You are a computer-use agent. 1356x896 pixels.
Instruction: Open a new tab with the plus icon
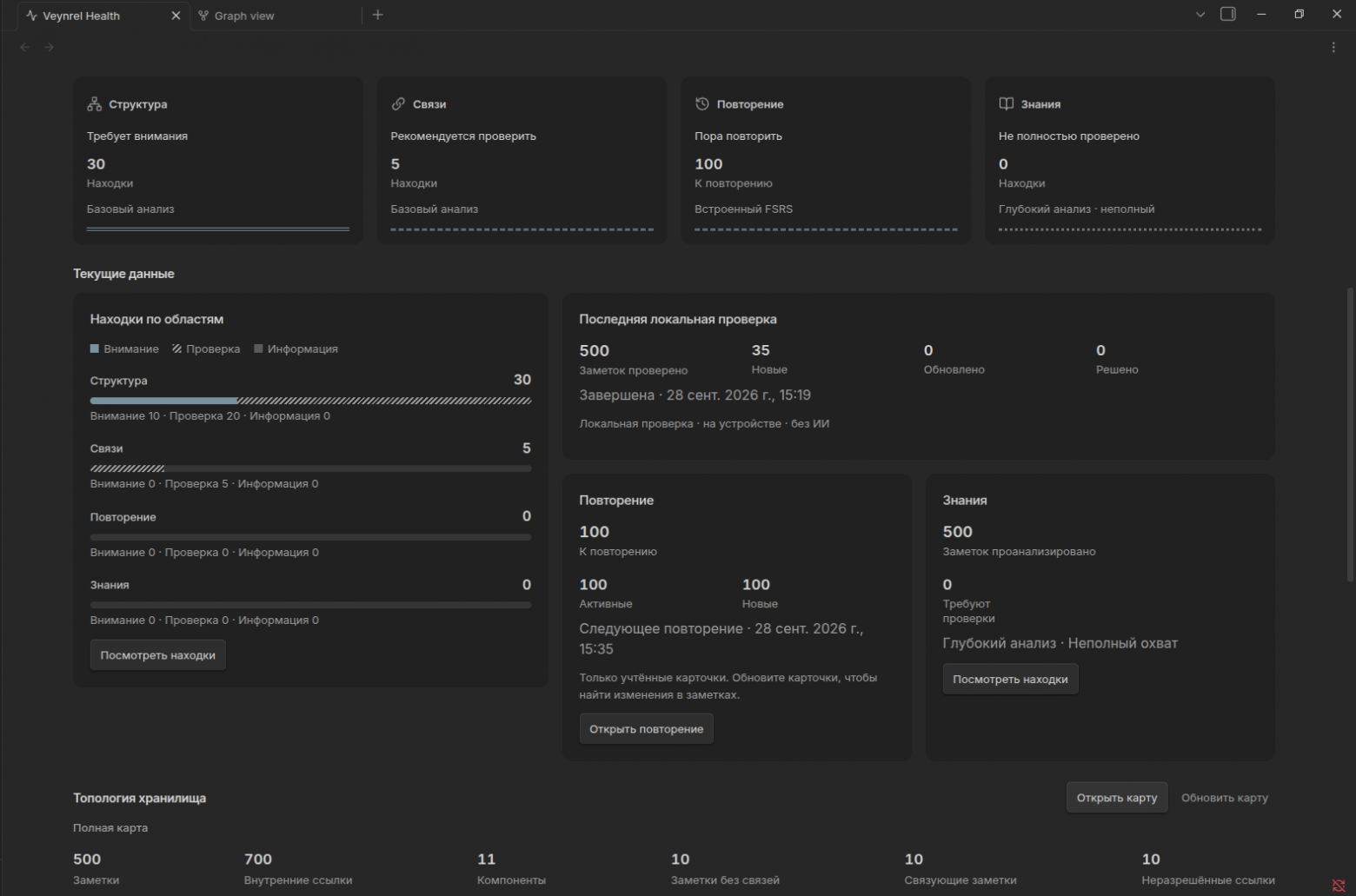[x=377, y=15]
